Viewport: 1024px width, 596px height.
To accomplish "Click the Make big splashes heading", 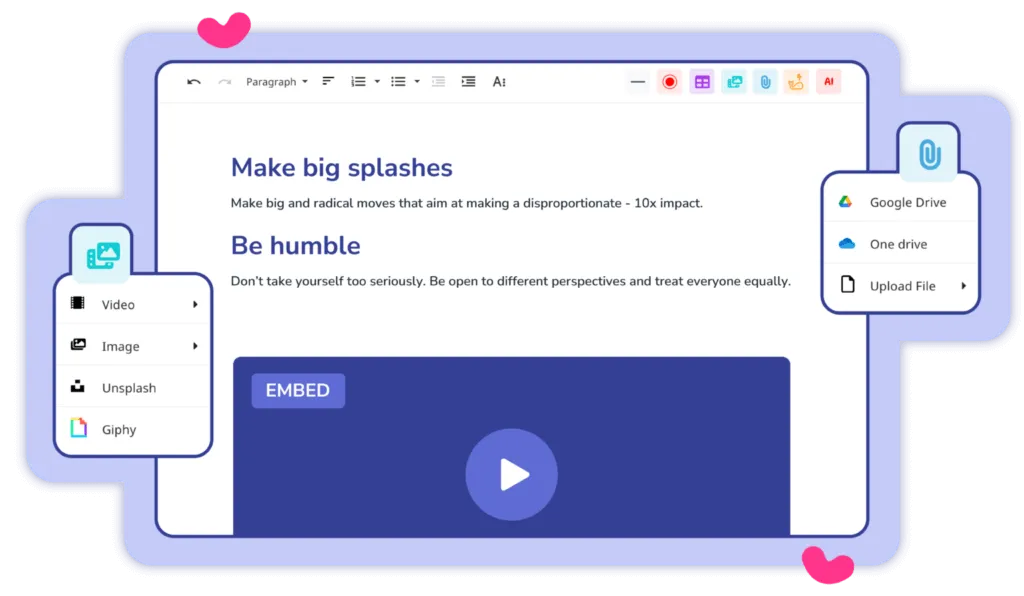I will 342,168.
